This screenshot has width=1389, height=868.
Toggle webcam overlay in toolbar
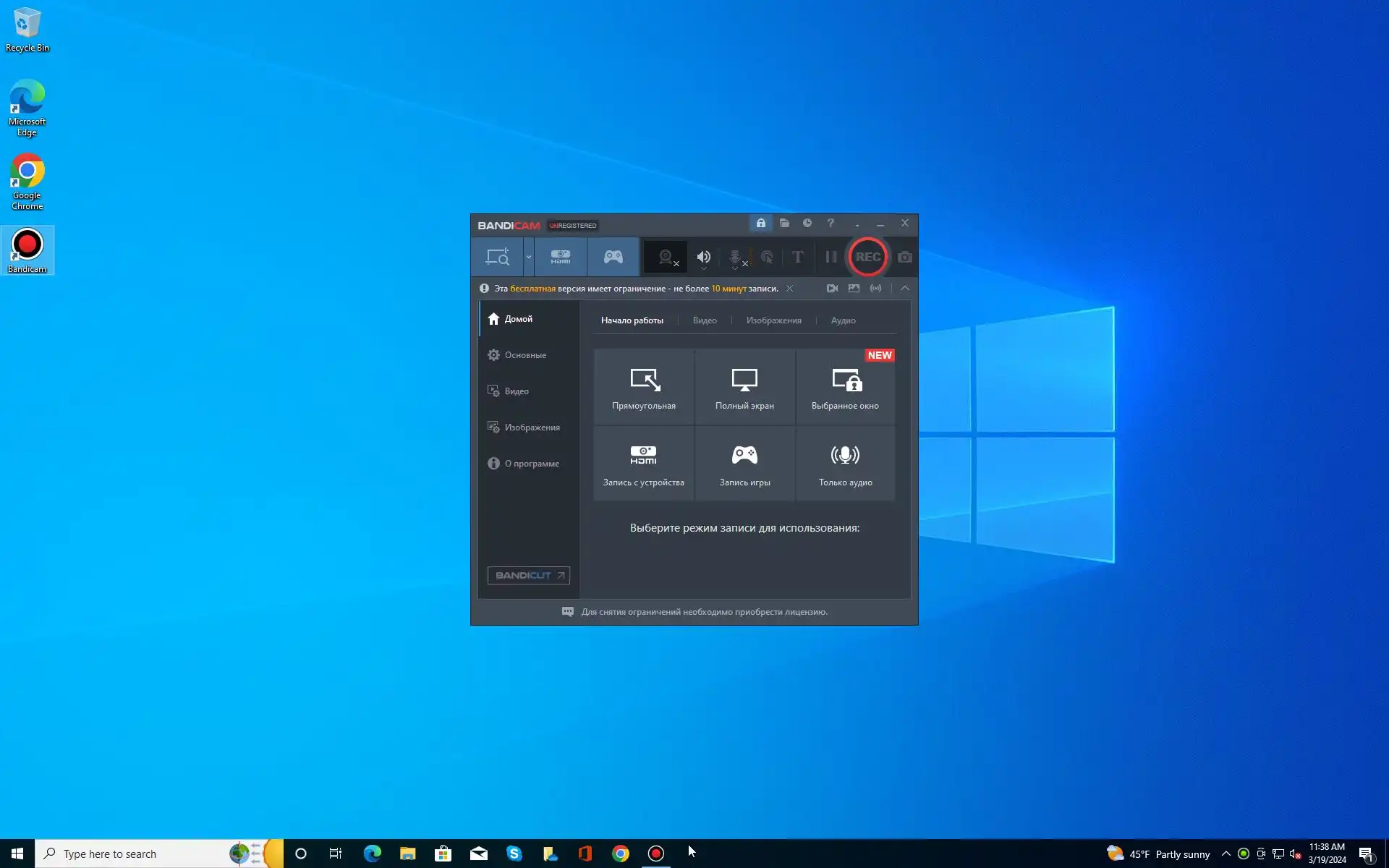click(666, 257)
